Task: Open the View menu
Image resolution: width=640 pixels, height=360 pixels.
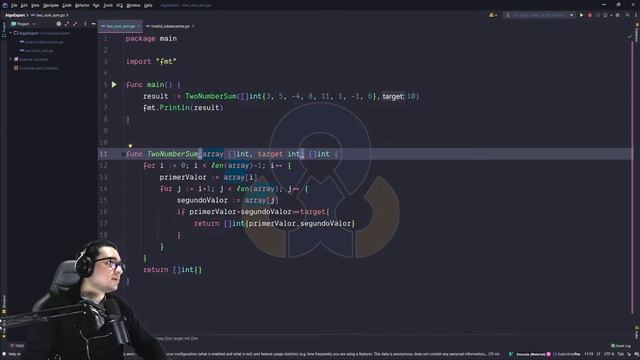Action: click(36, 5)
